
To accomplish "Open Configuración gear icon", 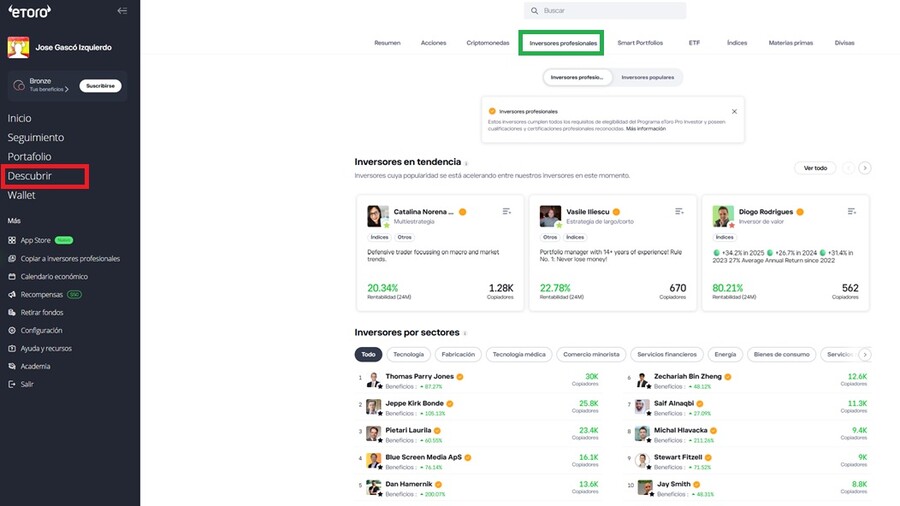I will pyautogui.click(x=12, y=330).
